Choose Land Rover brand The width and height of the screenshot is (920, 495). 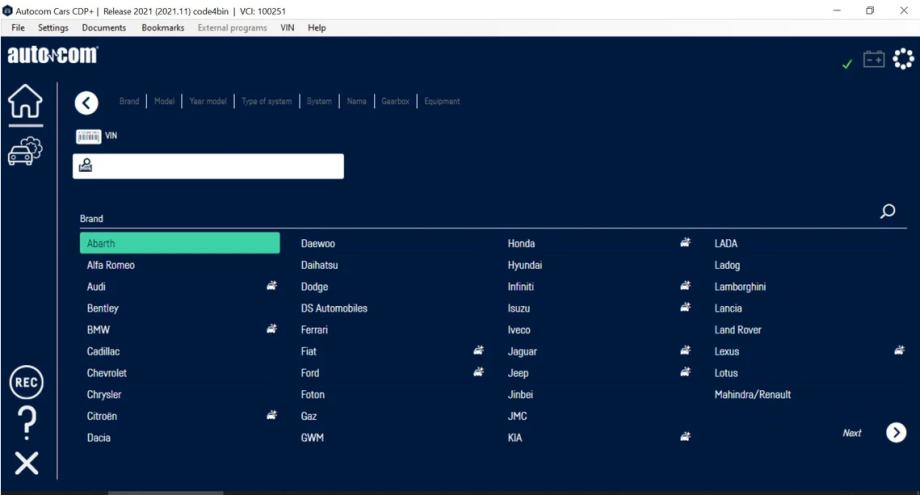pyautogui.click(x=738, y=330)
